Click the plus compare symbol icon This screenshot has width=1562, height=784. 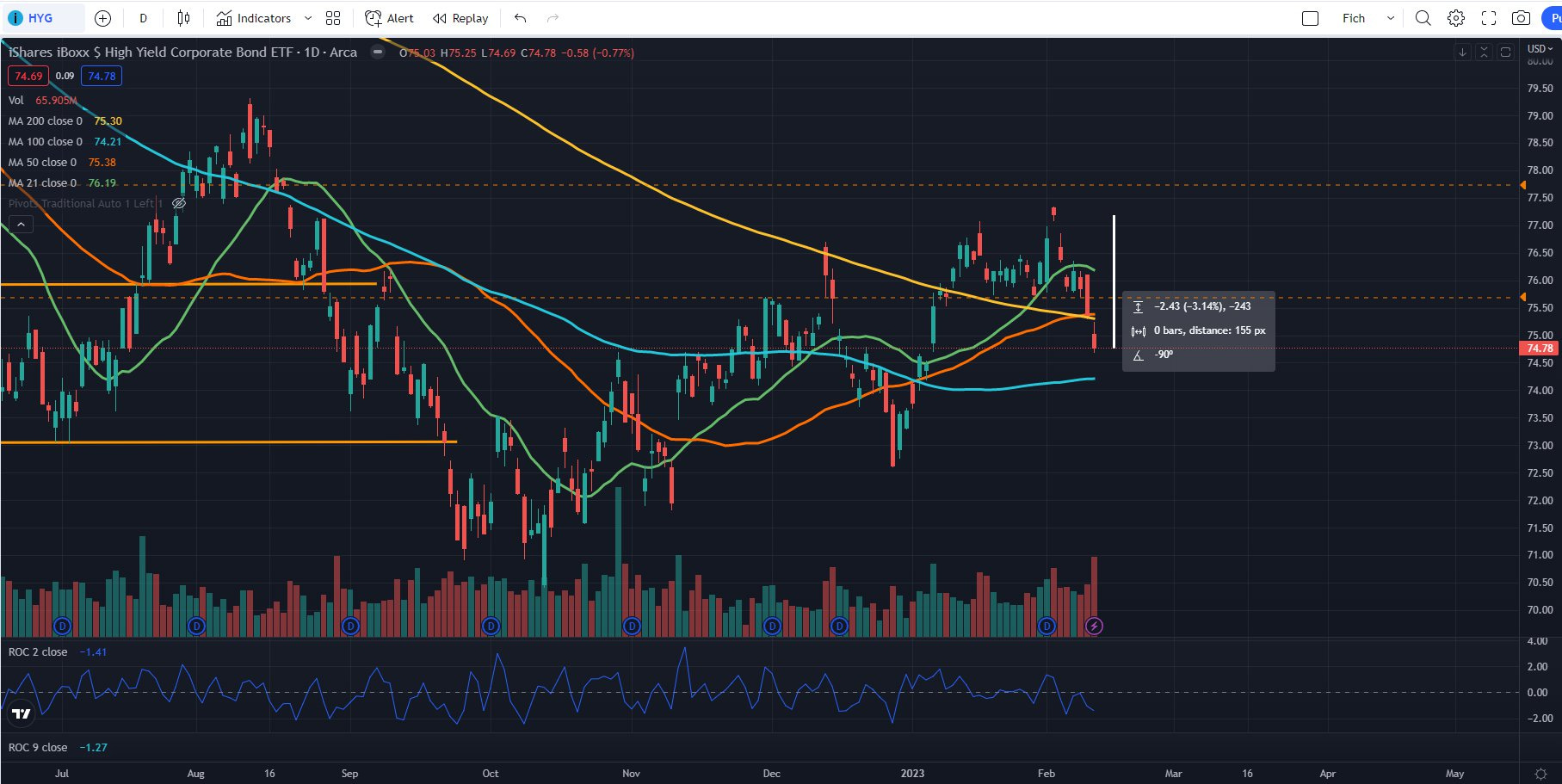(102, 18)
